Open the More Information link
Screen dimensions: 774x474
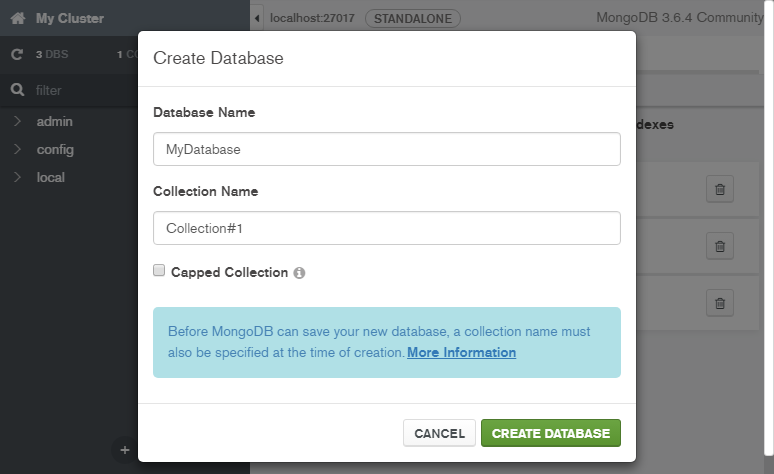point(461,353)
